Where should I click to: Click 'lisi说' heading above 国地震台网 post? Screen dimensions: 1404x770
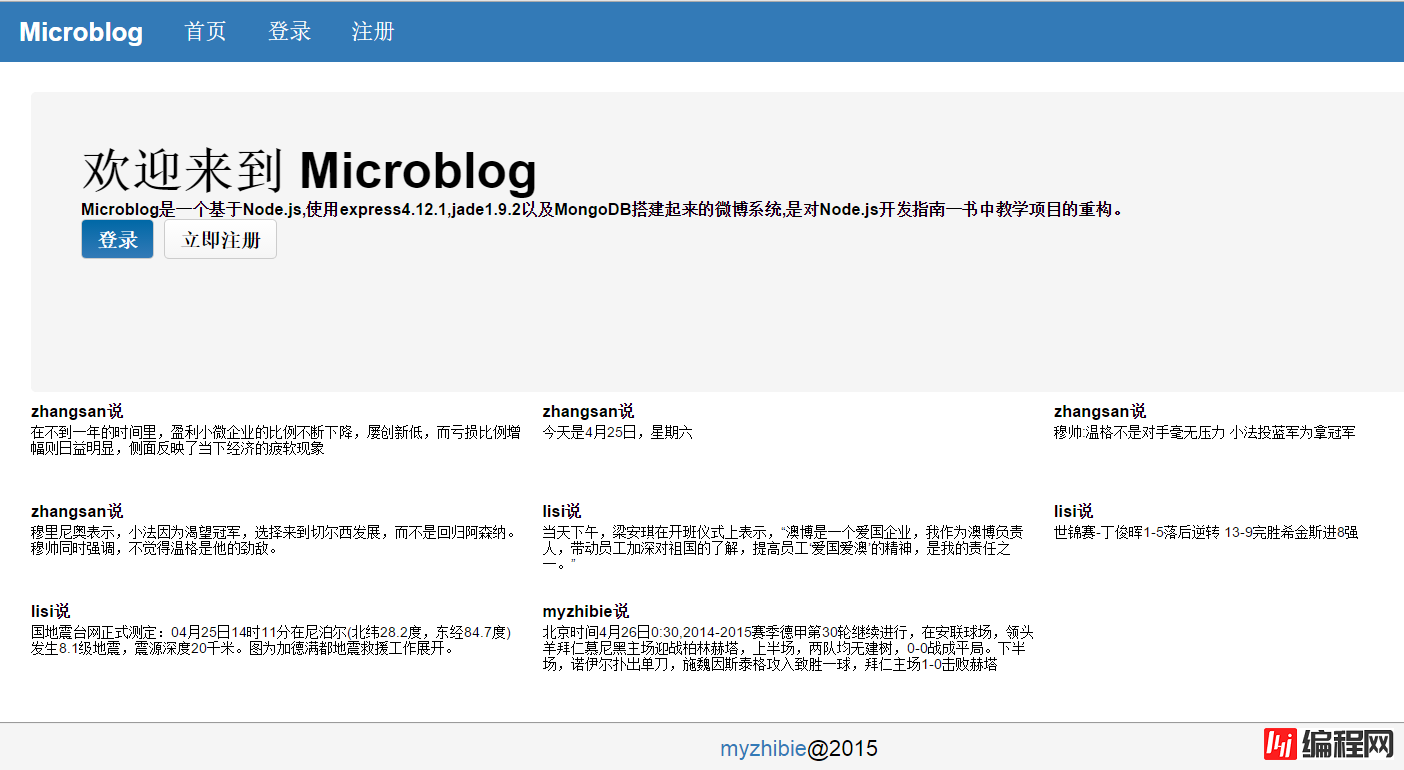pyautogui.click(x=50, y=611)
